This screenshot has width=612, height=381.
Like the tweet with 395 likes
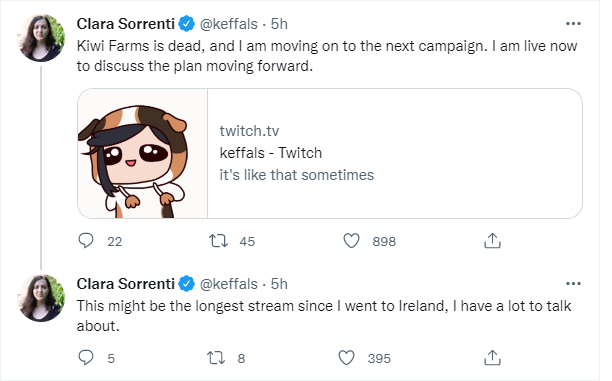point(346,358)
